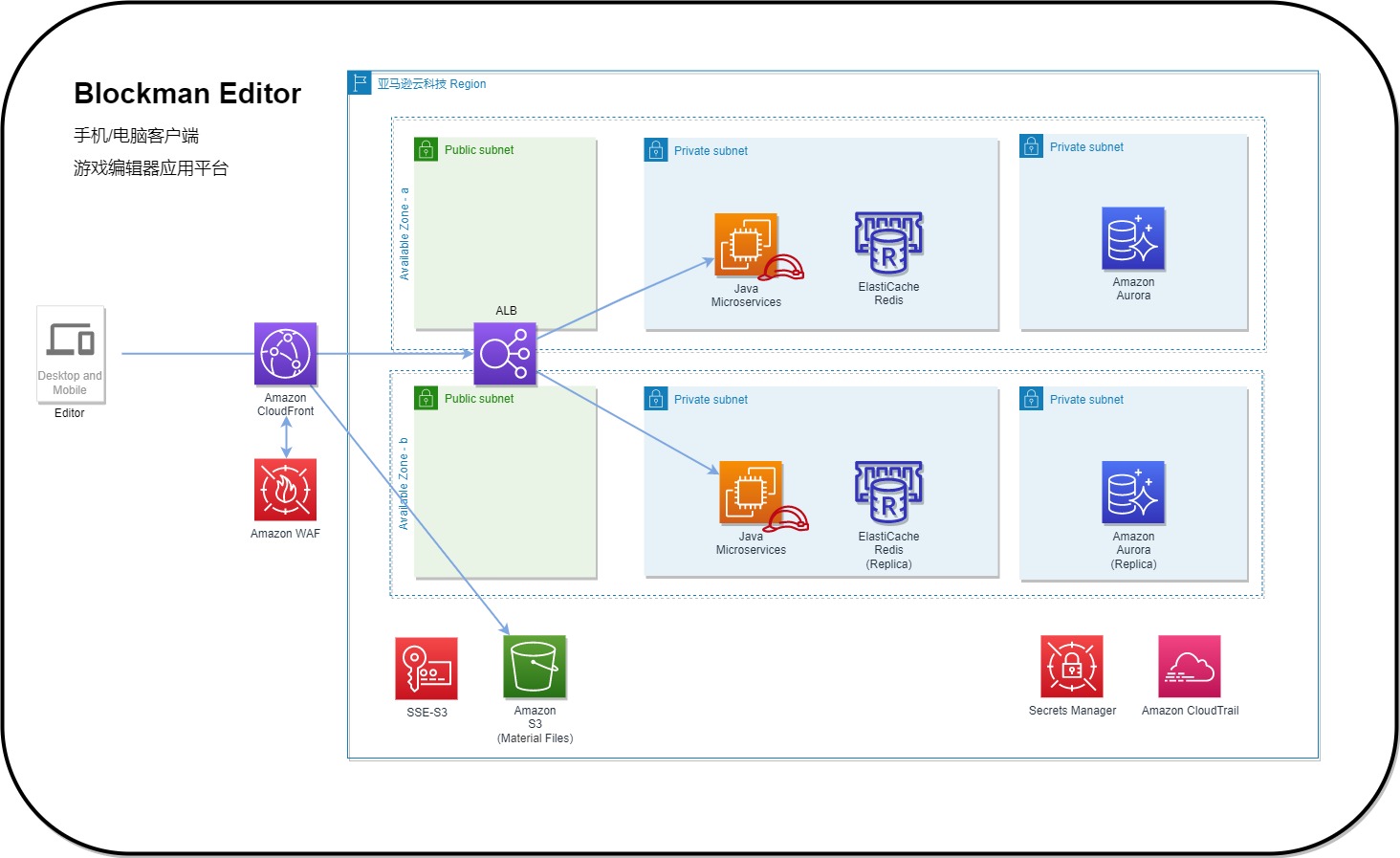
Task: Click the Region flag icon
Action: (x=360, y=83)
